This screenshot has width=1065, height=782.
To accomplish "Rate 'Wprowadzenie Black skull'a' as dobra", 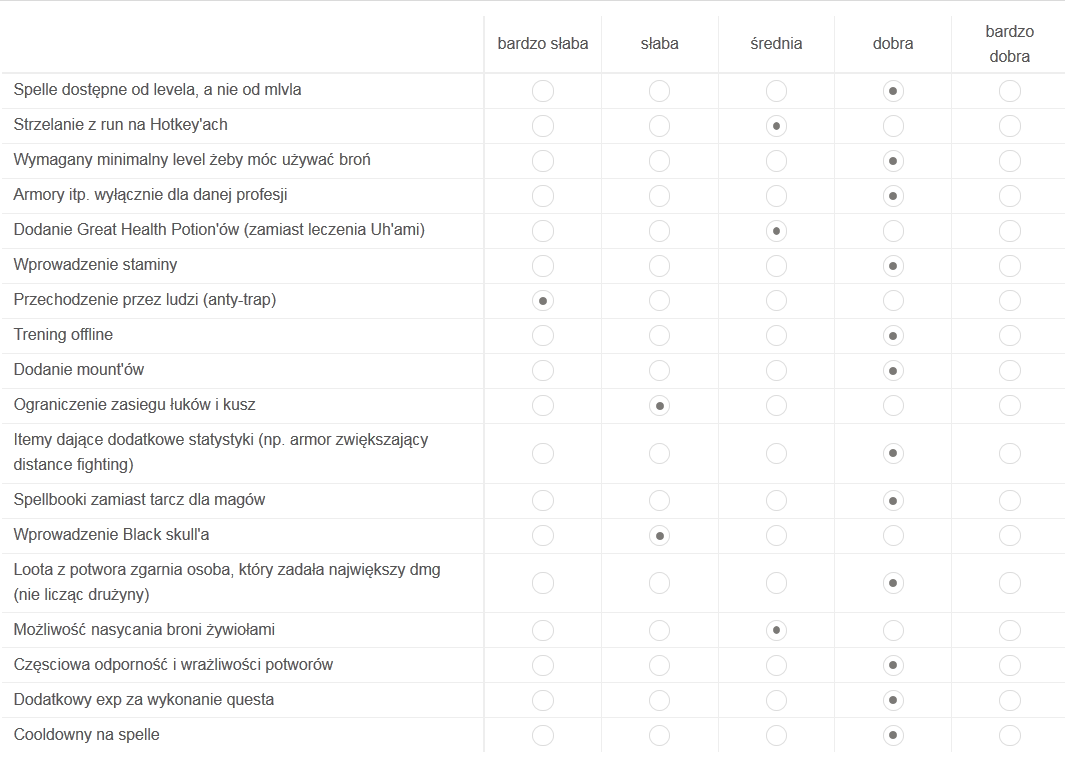I will [x=893, y=536].
